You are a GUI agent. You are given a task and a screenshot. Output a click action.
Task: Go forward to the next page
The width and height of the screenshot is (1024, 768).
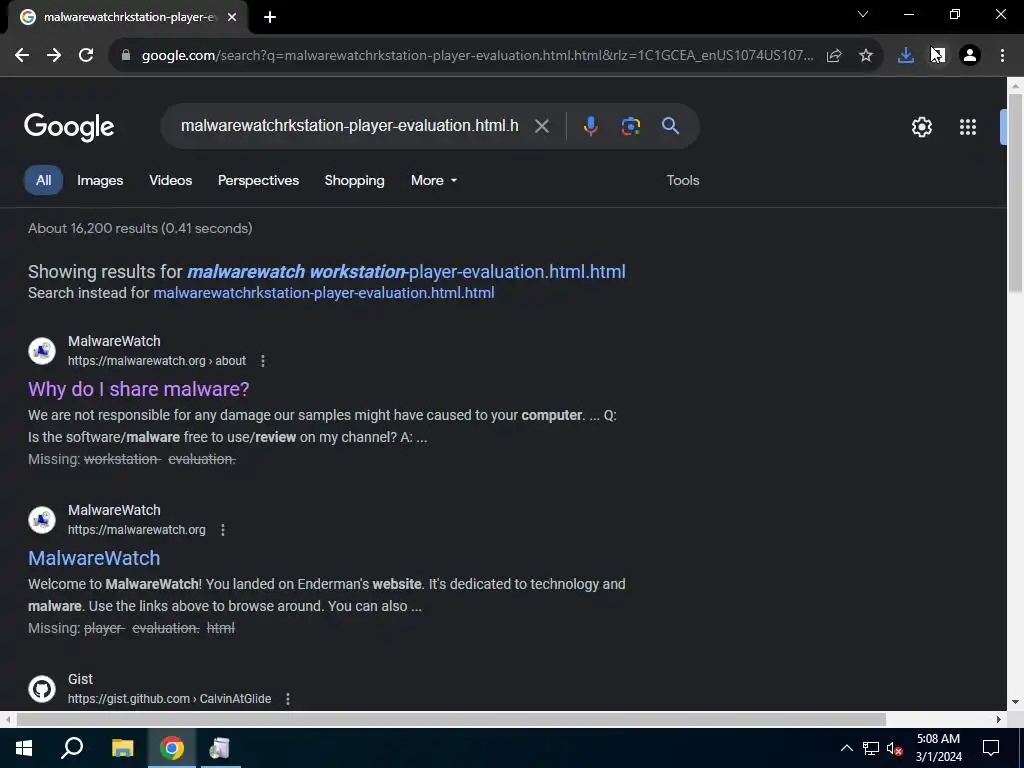pyautogui.click(x=54, y=56)
